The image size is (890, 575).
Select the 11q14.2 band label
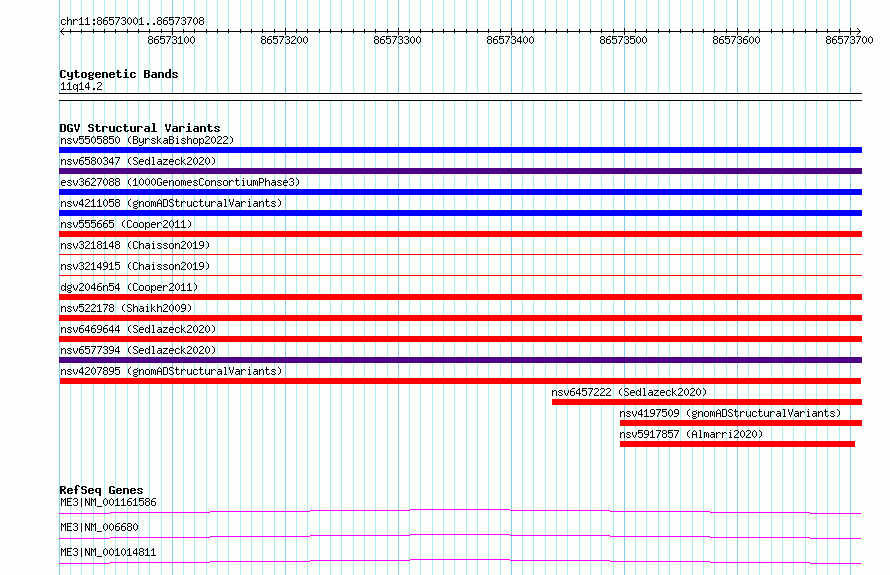(81, 86)
